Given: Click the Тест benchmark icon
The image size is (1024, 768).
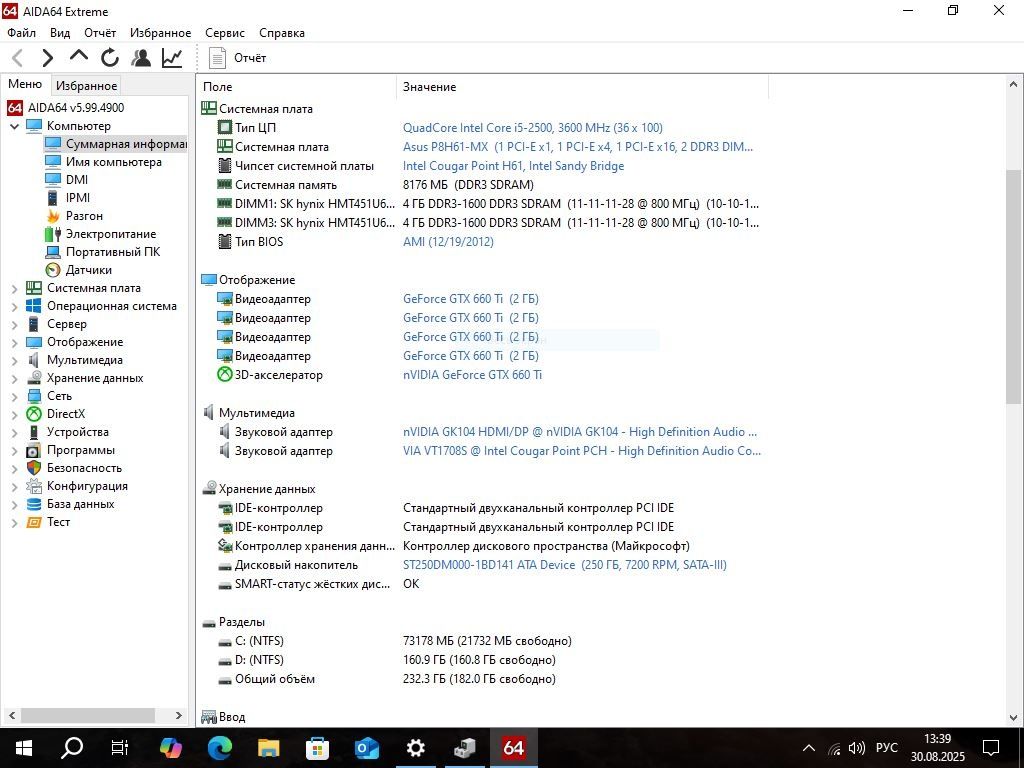Looking at the screenshot, I should [34, 522].
